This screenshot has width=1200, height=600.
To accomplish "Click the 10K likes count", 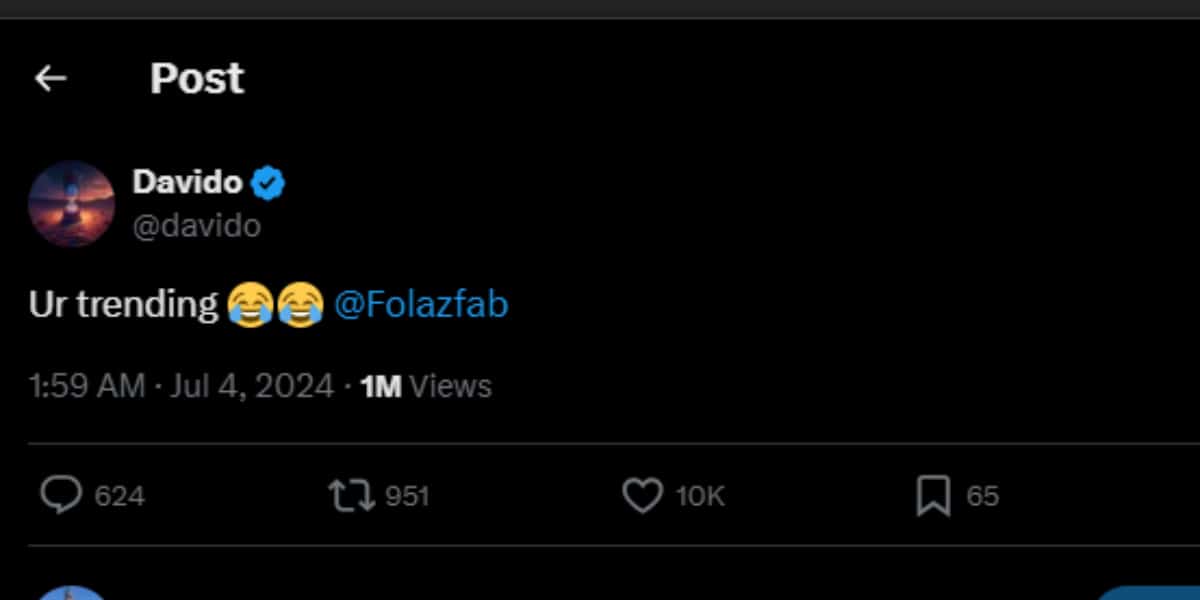I will [700, 496].
